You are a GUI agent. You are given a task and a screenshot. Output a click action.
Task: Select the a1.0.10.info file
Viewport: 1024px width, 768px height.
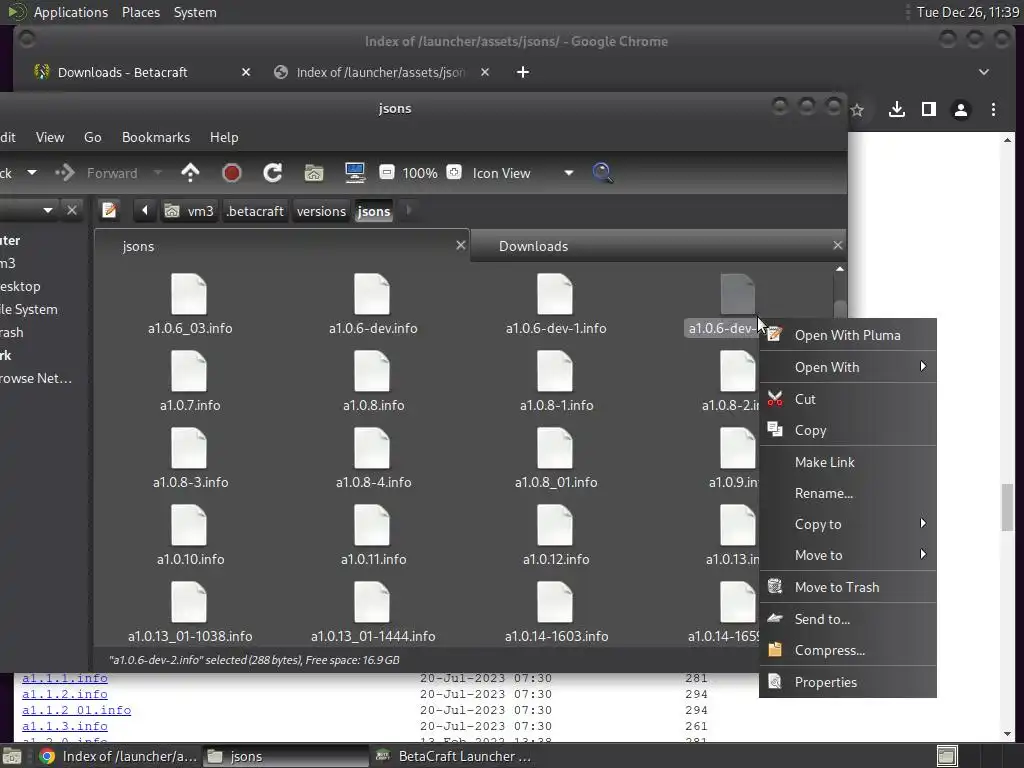tap(190, 535)
